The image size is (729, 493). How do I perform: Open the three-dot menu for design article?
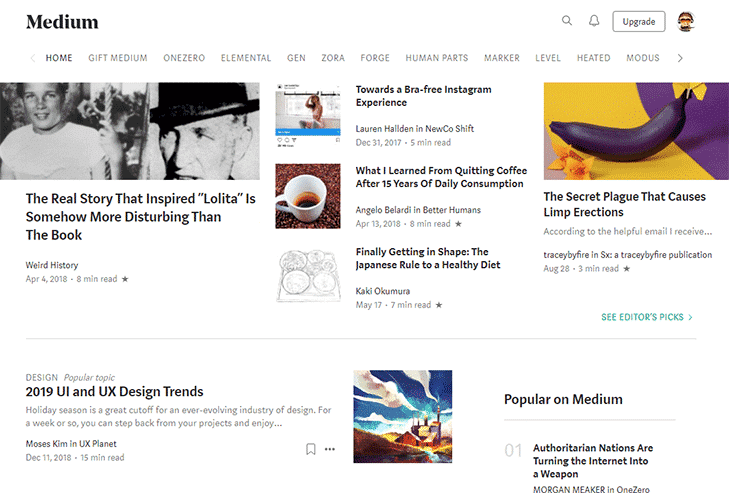click(x=330, y=449)
